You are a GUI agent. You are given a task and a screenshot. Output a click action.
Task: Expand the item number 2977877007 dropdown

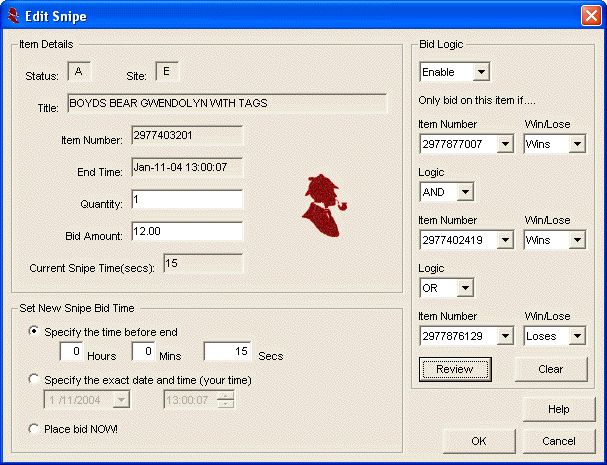click(505, 144)
